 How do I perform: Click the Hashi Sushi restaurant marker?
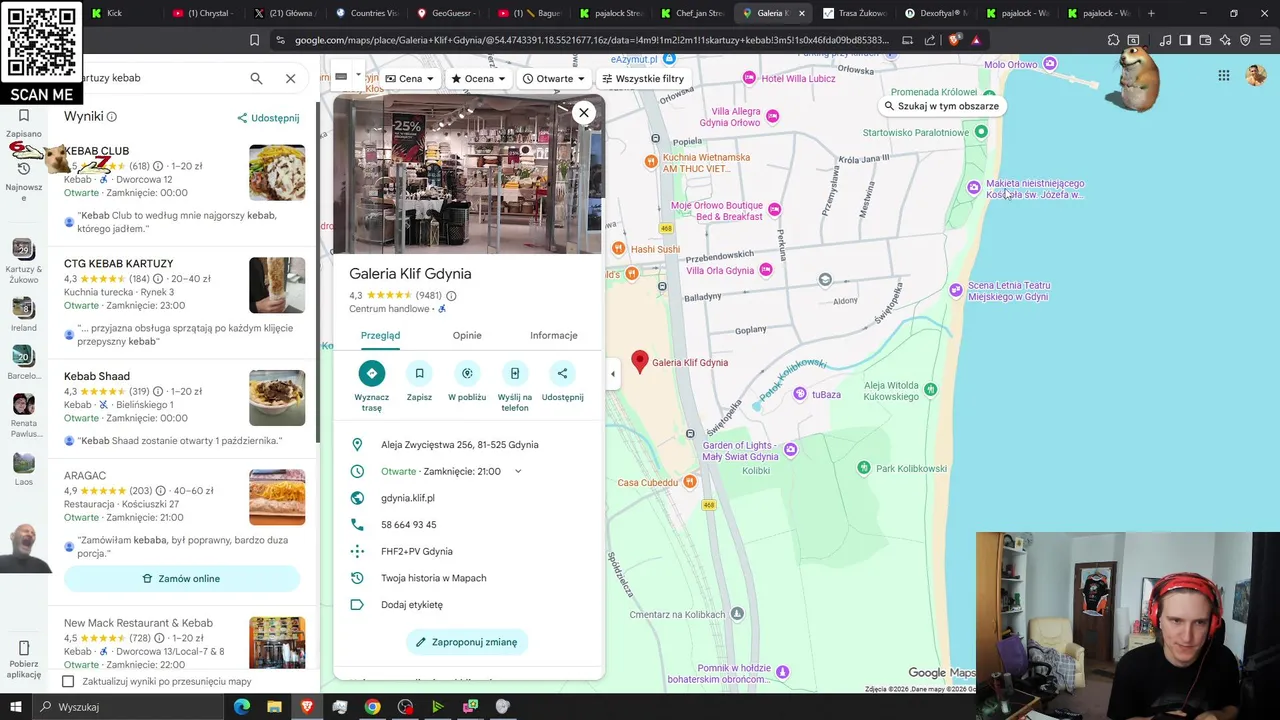[619, 249]
